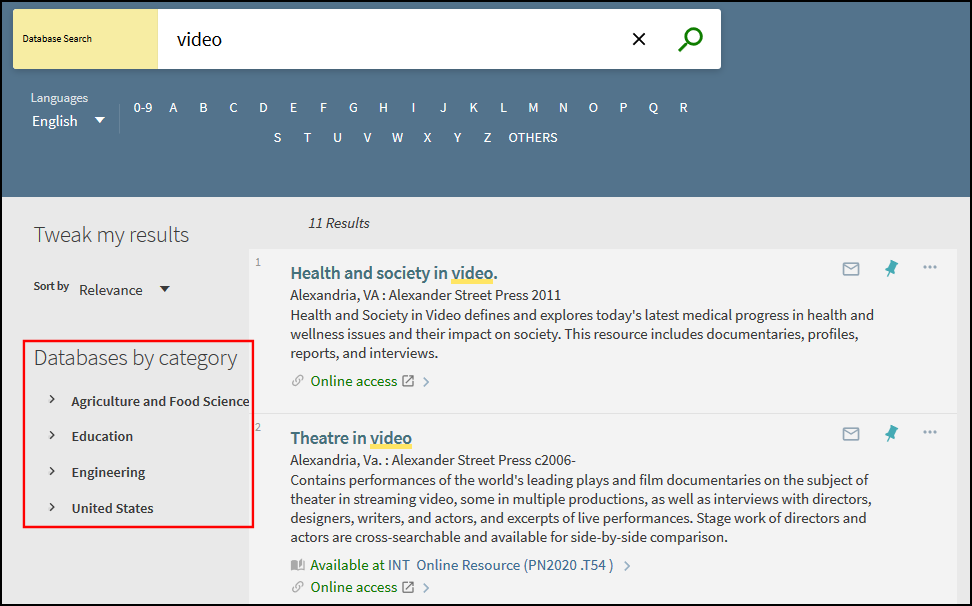Screen dimensions: 972x606
Task: Expand the Engineering category
Action: (x=52, y=472)
